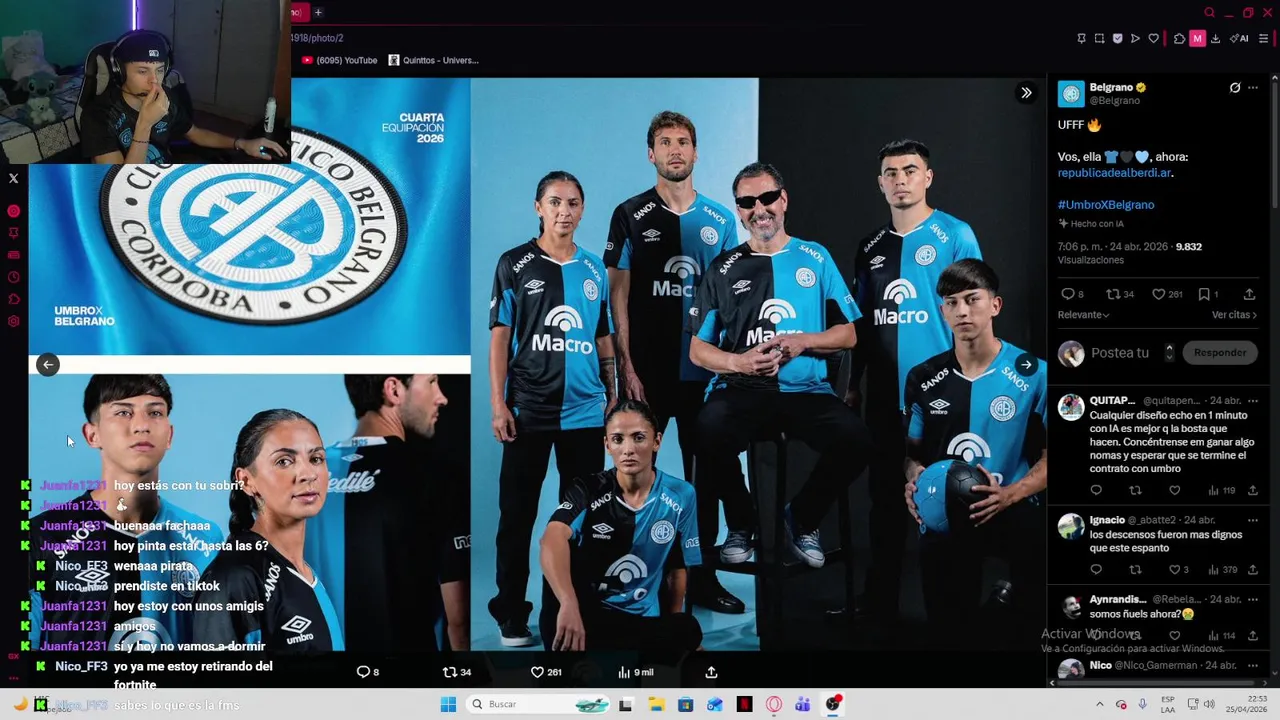Open the browser ad blocker shield icon
Image resolution: width=1280 pixels, height=720 pixels.
click(1117, 39)
